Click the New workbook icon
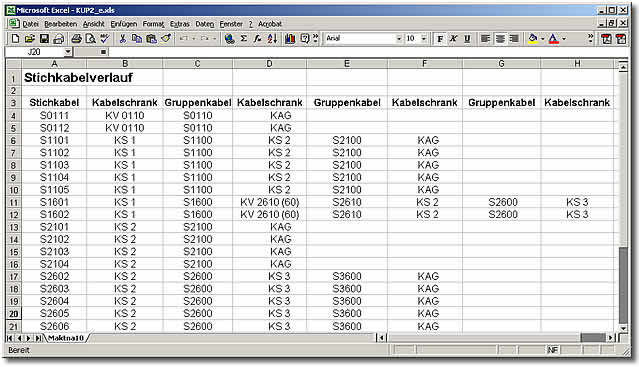Screen dimensions: 639x367 point(15,39)
